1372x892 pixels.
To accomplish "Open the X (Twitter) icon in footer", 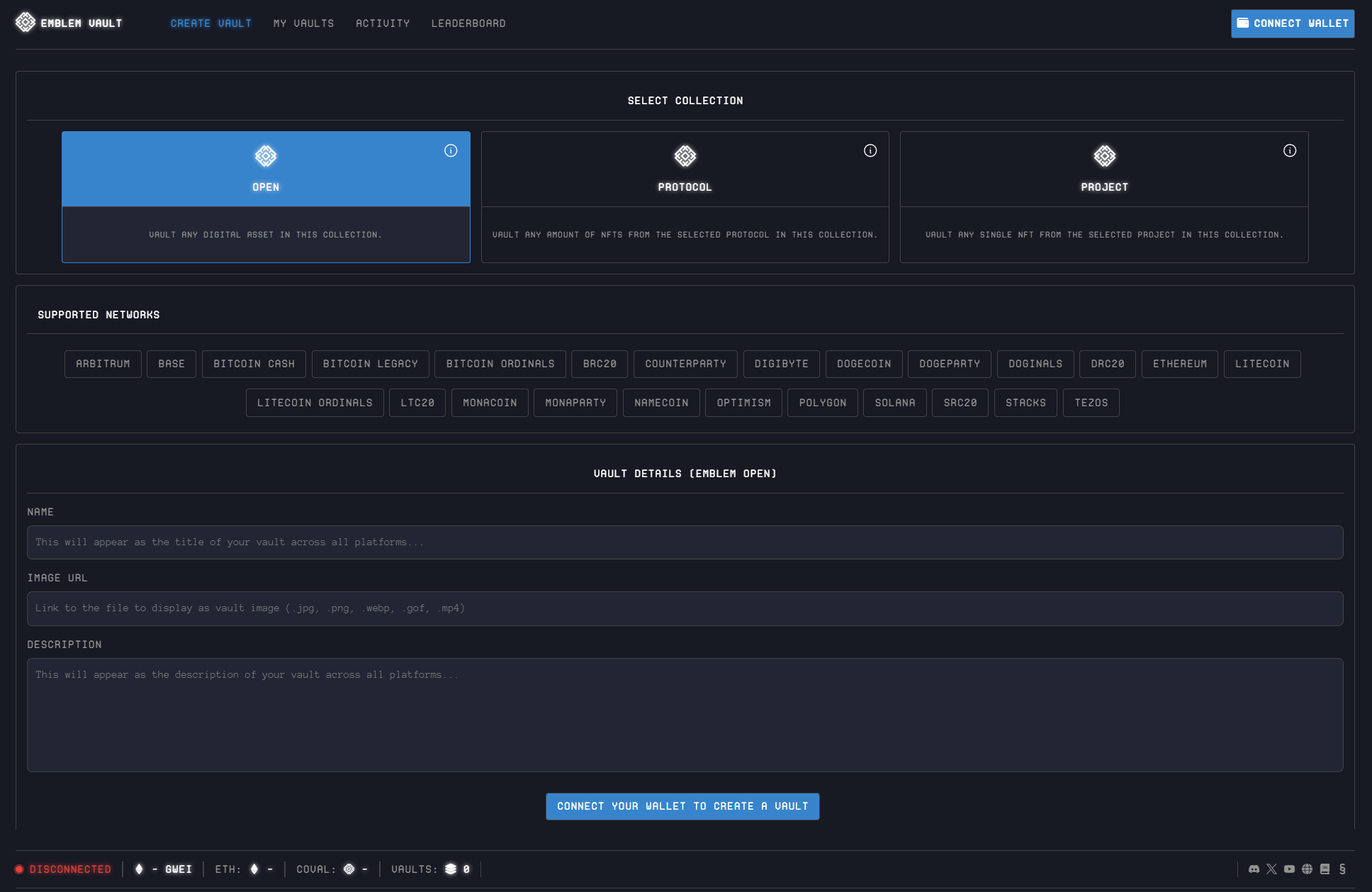I will pos(1272,869).
